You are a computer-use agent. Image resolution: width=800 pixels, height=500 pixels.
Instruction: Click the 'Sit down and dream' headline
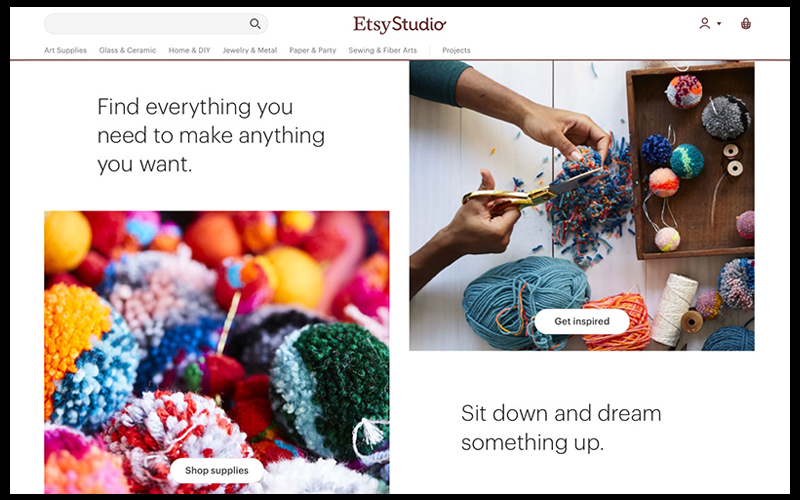(x=561, y=428)
